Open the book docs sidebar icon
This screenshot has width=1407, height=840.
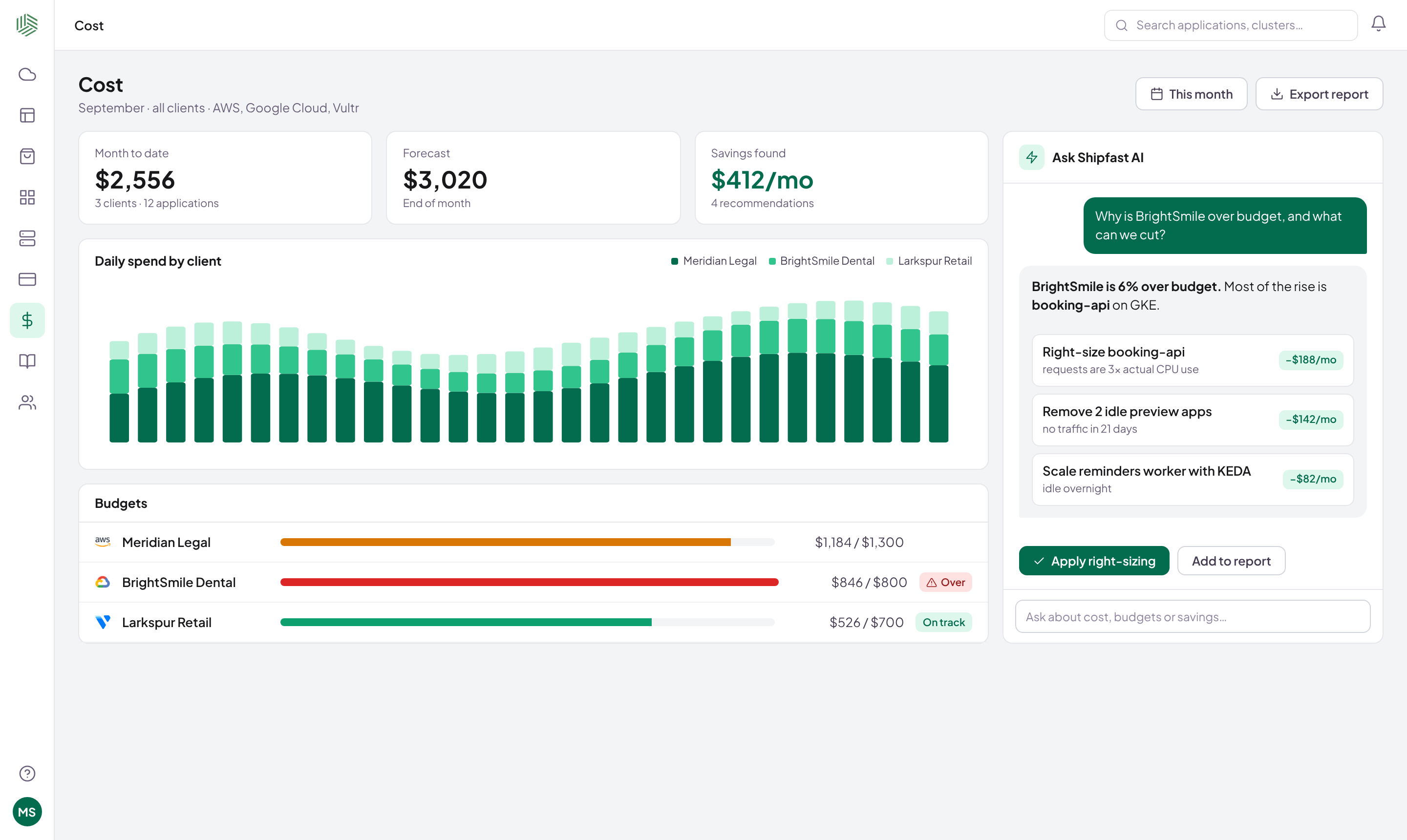pos(27,361)
